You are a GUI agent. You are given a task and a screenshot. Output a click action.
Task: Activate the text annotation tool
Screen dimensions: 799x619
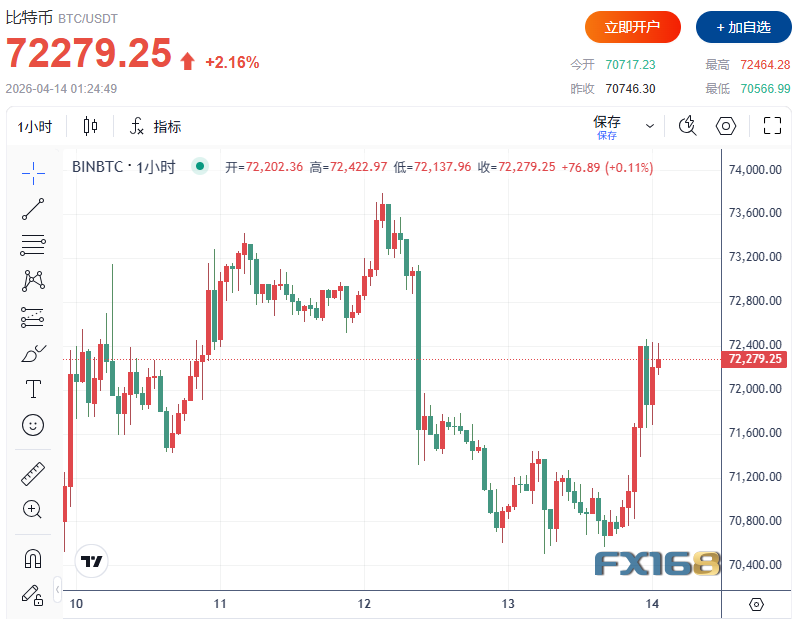pyautogui.click(x=33, y=389)
